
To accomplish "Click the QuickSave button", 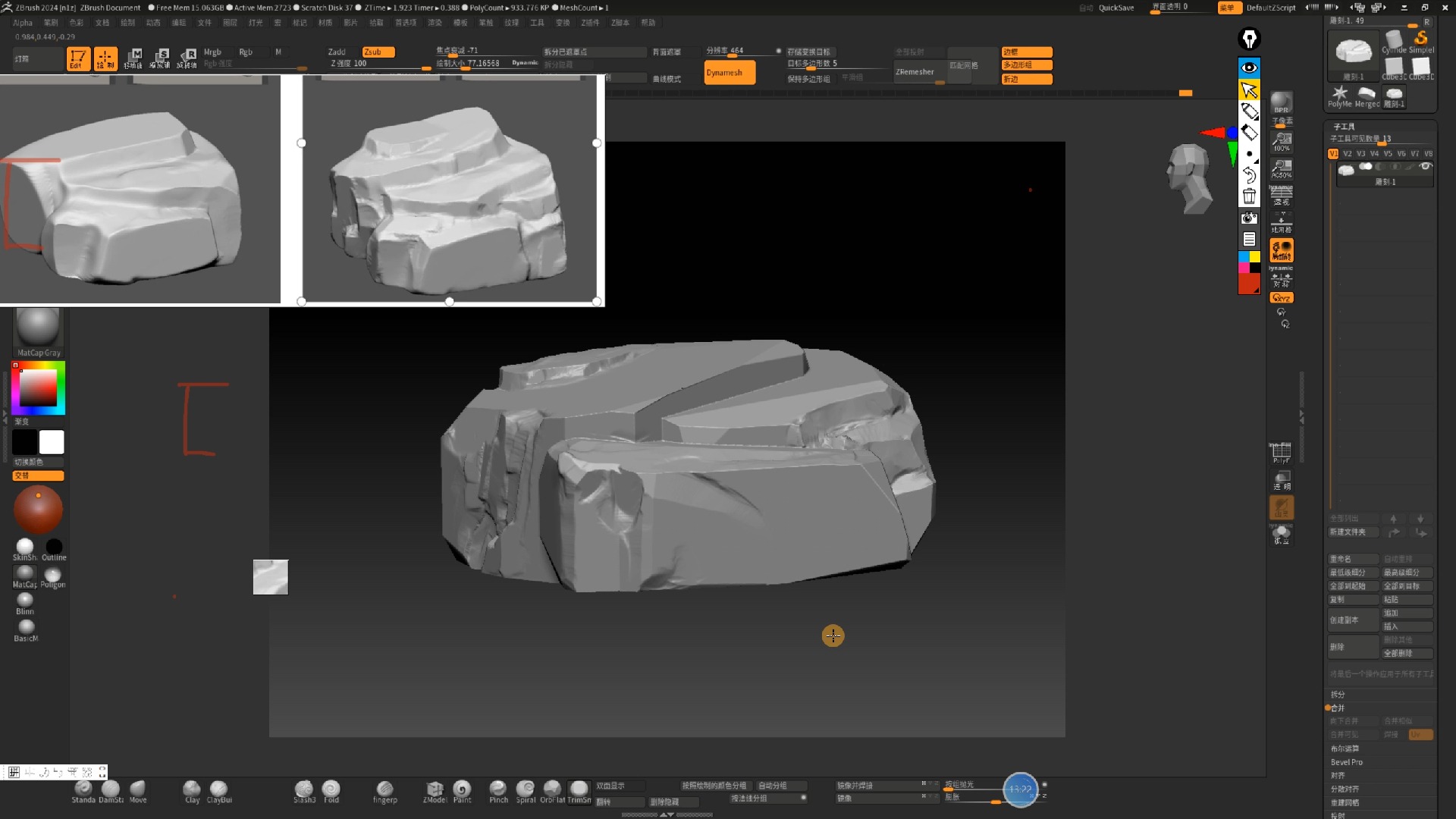I will point(1116,8).
